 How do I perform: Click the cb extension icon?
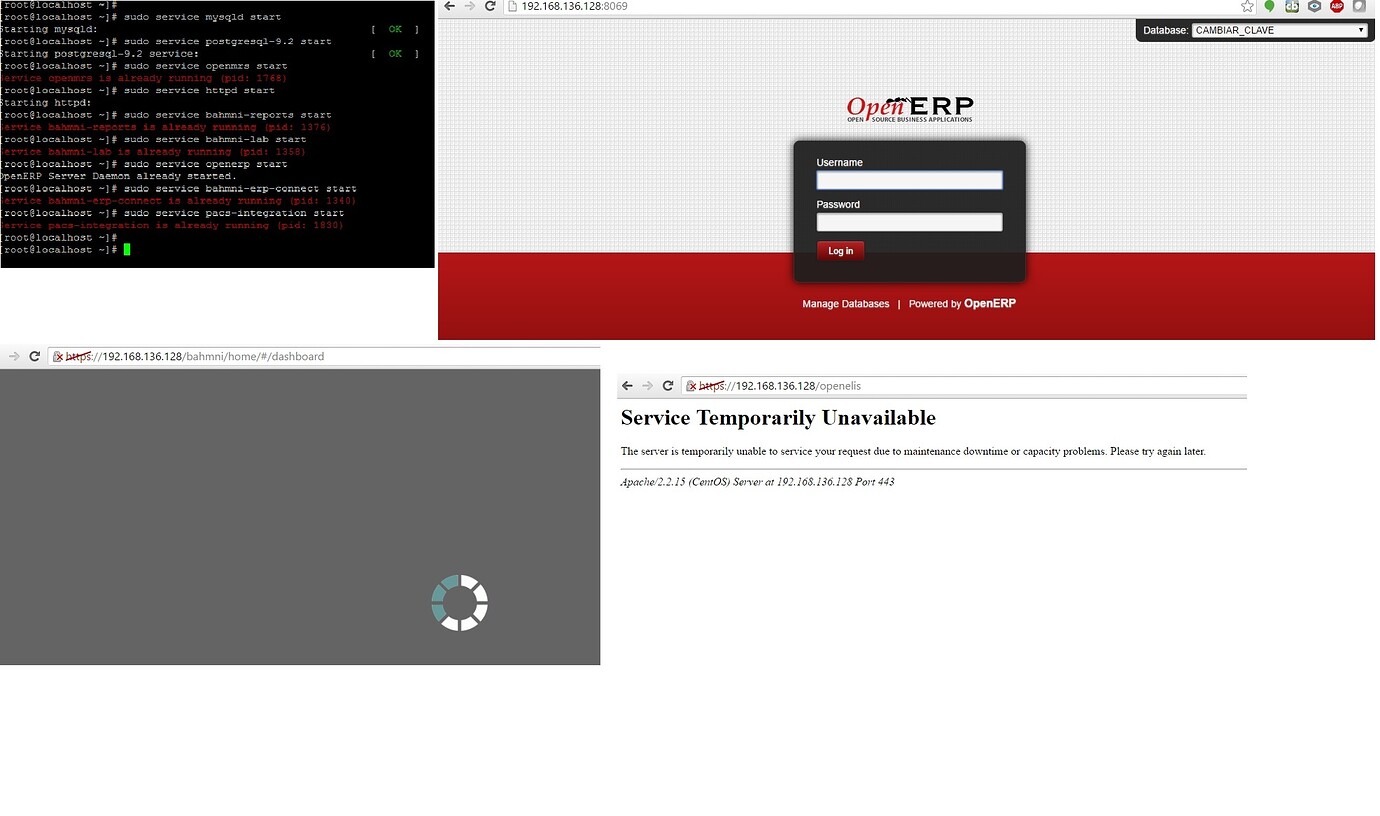tap(1291, 6)
